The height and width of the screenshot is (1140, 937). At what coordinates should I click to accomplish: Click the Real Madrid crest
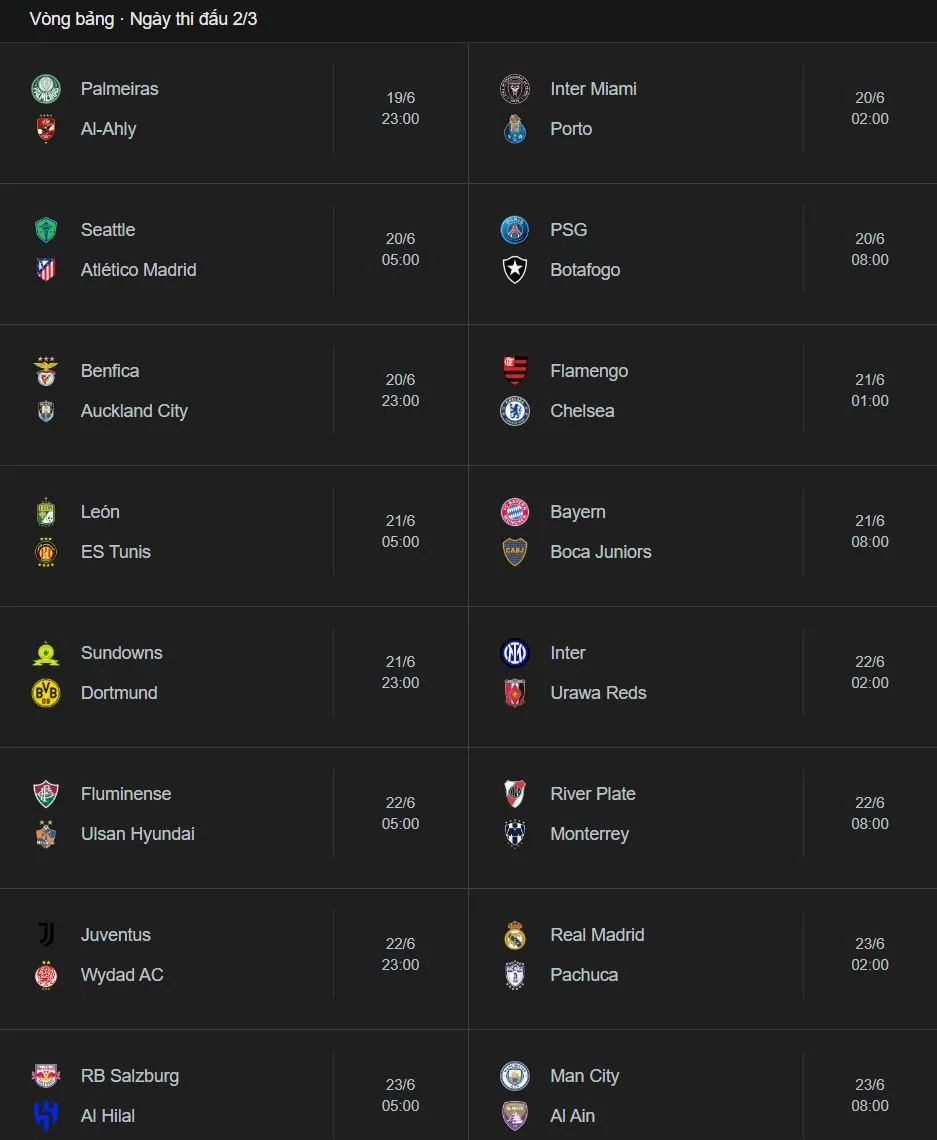(515, 935)
